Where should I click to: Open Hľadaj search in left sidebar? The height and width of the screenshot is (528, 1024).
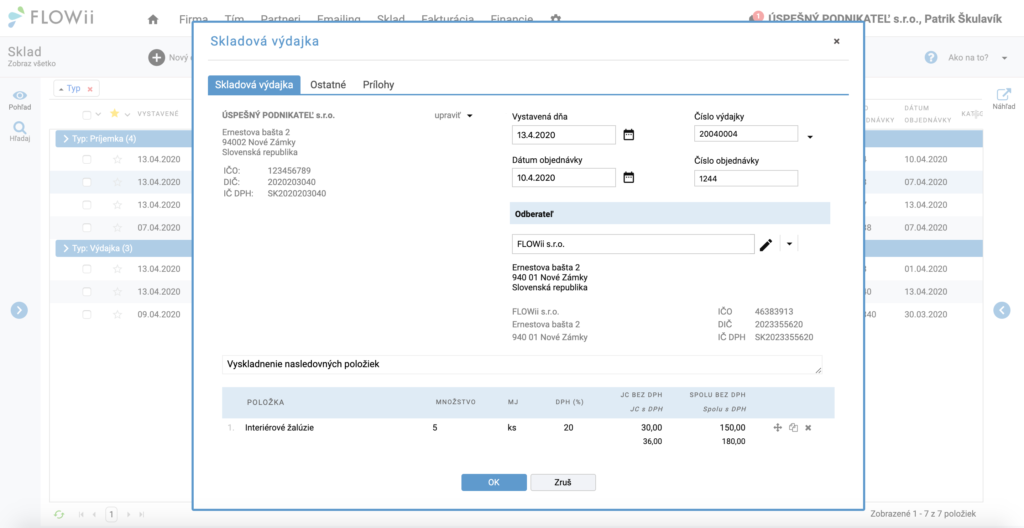[20, 127]
